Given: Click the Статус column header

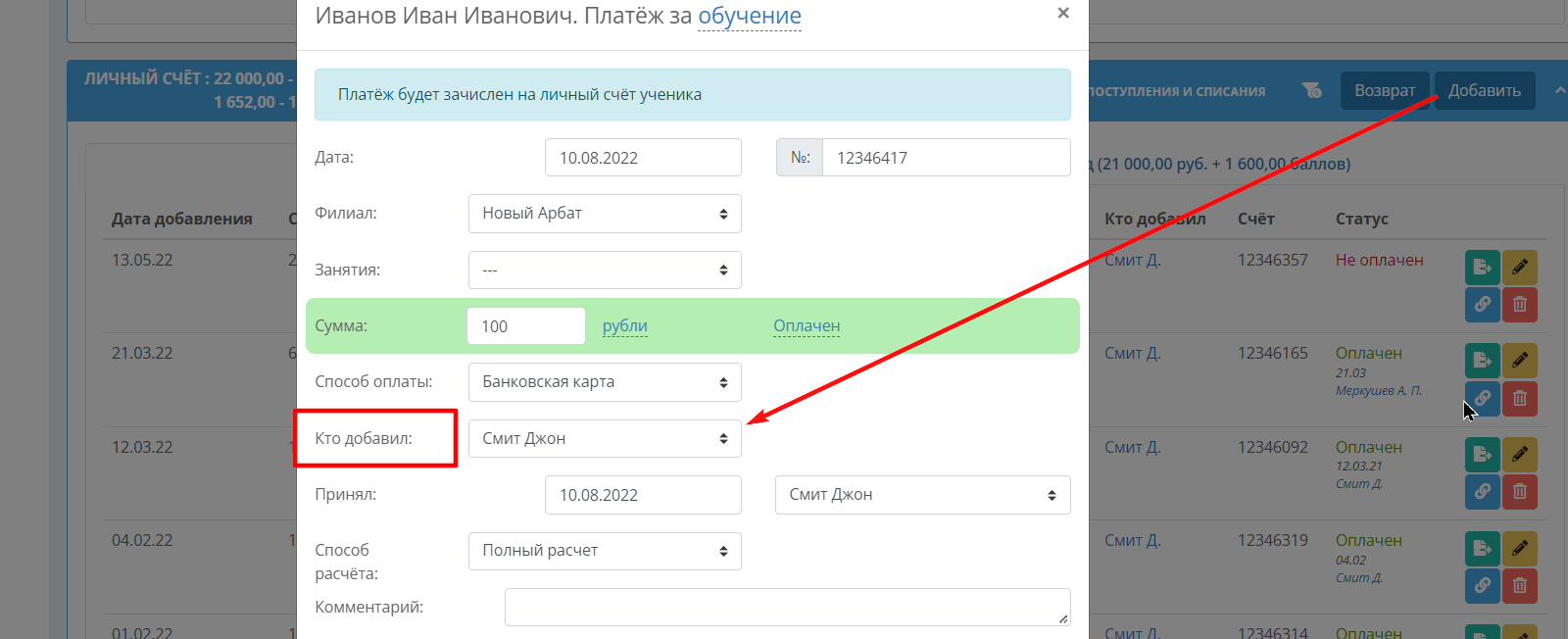Looking at the screenshot, I should (x=1361, y=219).
